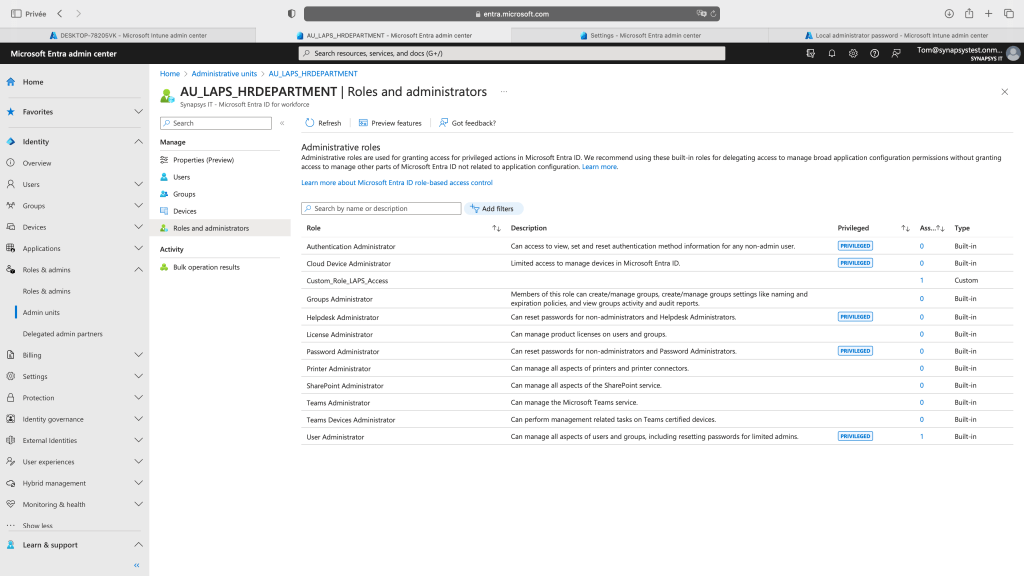Screen dimensions: 1024x576
Task: Open Properties (Preview) in the Manage menu
Action: click(202, 160)
